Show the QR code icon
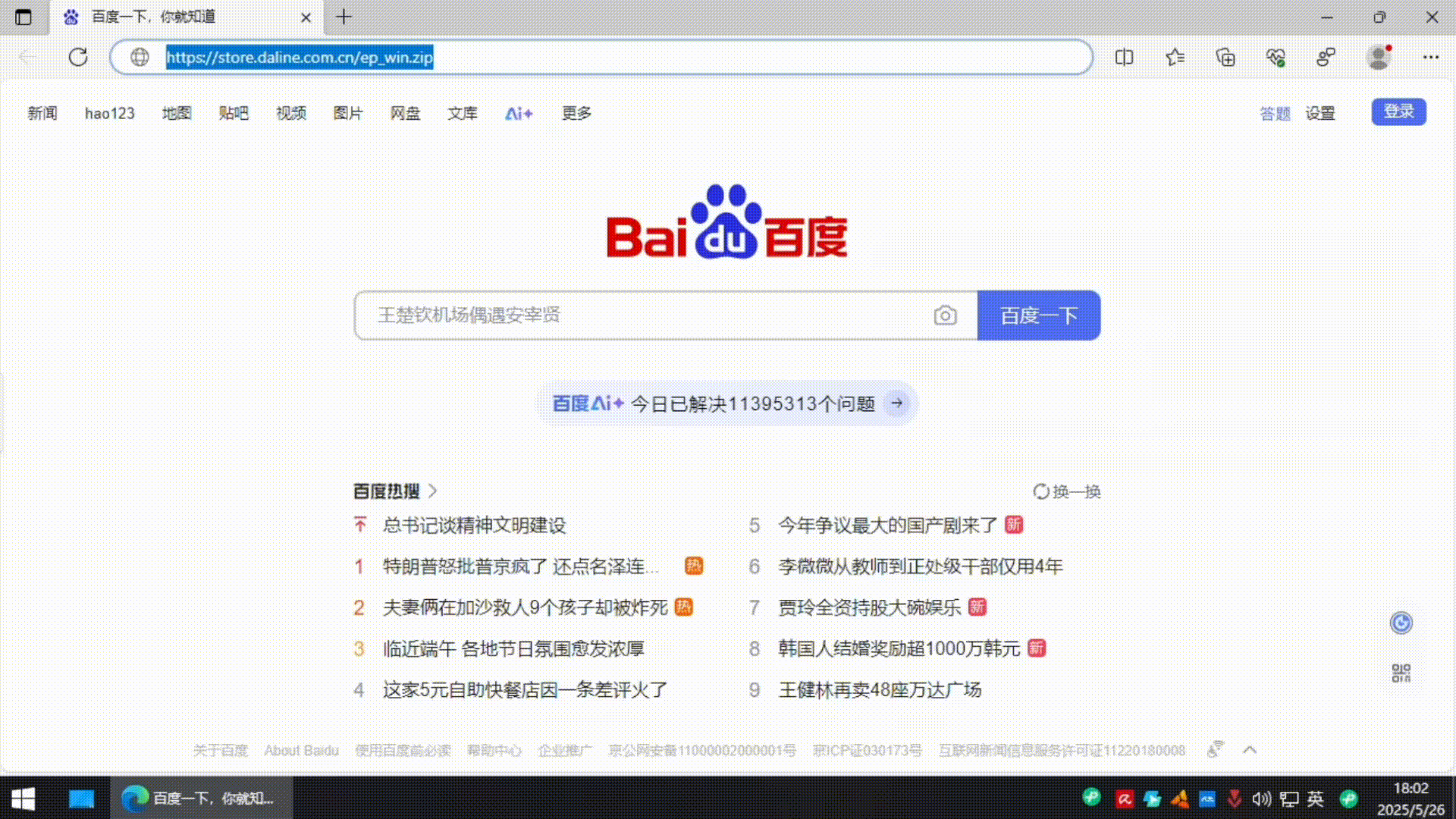1456x819 pixels. coord(1401,673)
